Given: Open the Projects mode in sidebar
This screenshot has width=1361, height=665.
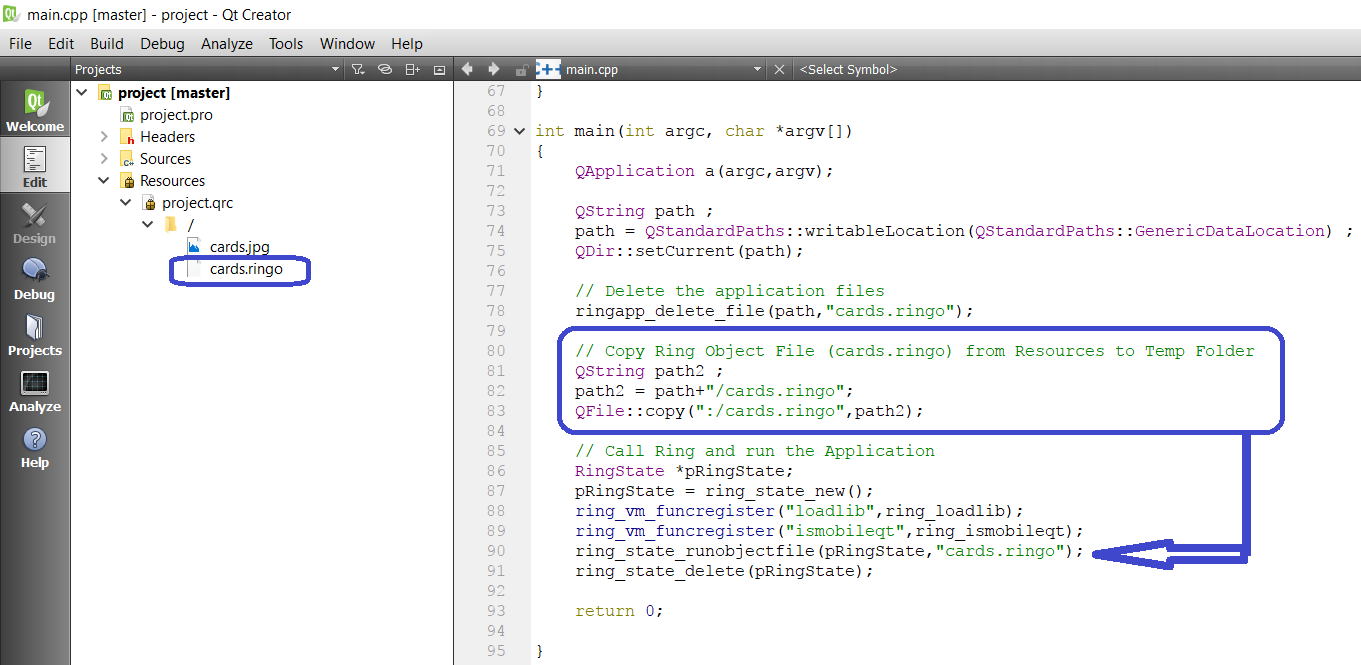Looking at the screenshot, I should (35, 334).
